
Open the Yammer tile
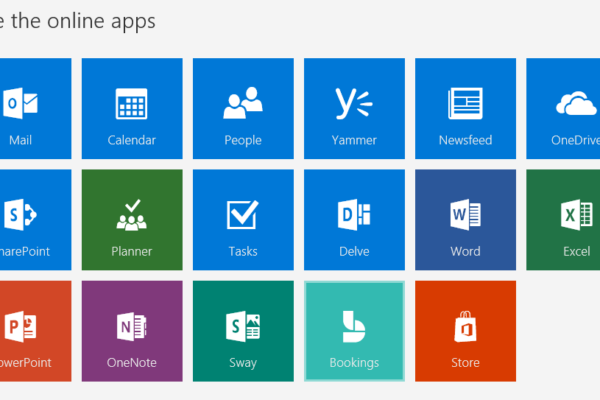(354, 108)
